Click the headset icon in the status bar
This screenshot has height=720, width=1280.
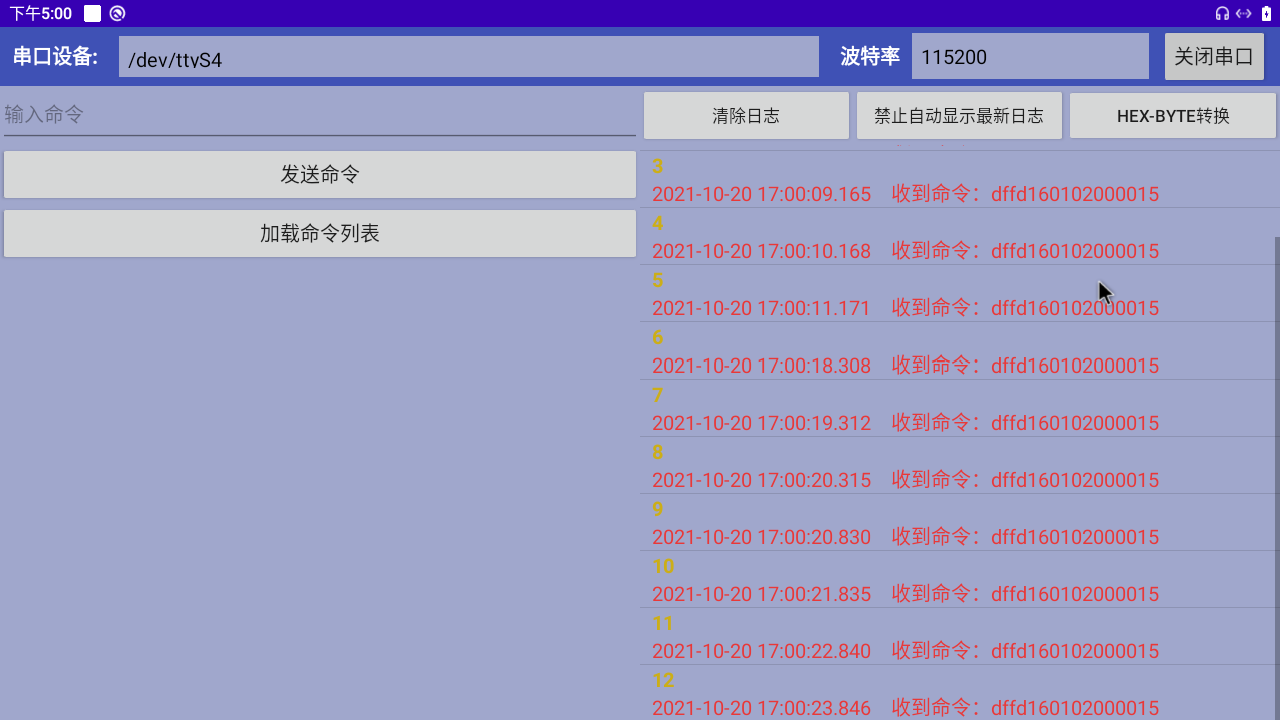pos(1222,14)
